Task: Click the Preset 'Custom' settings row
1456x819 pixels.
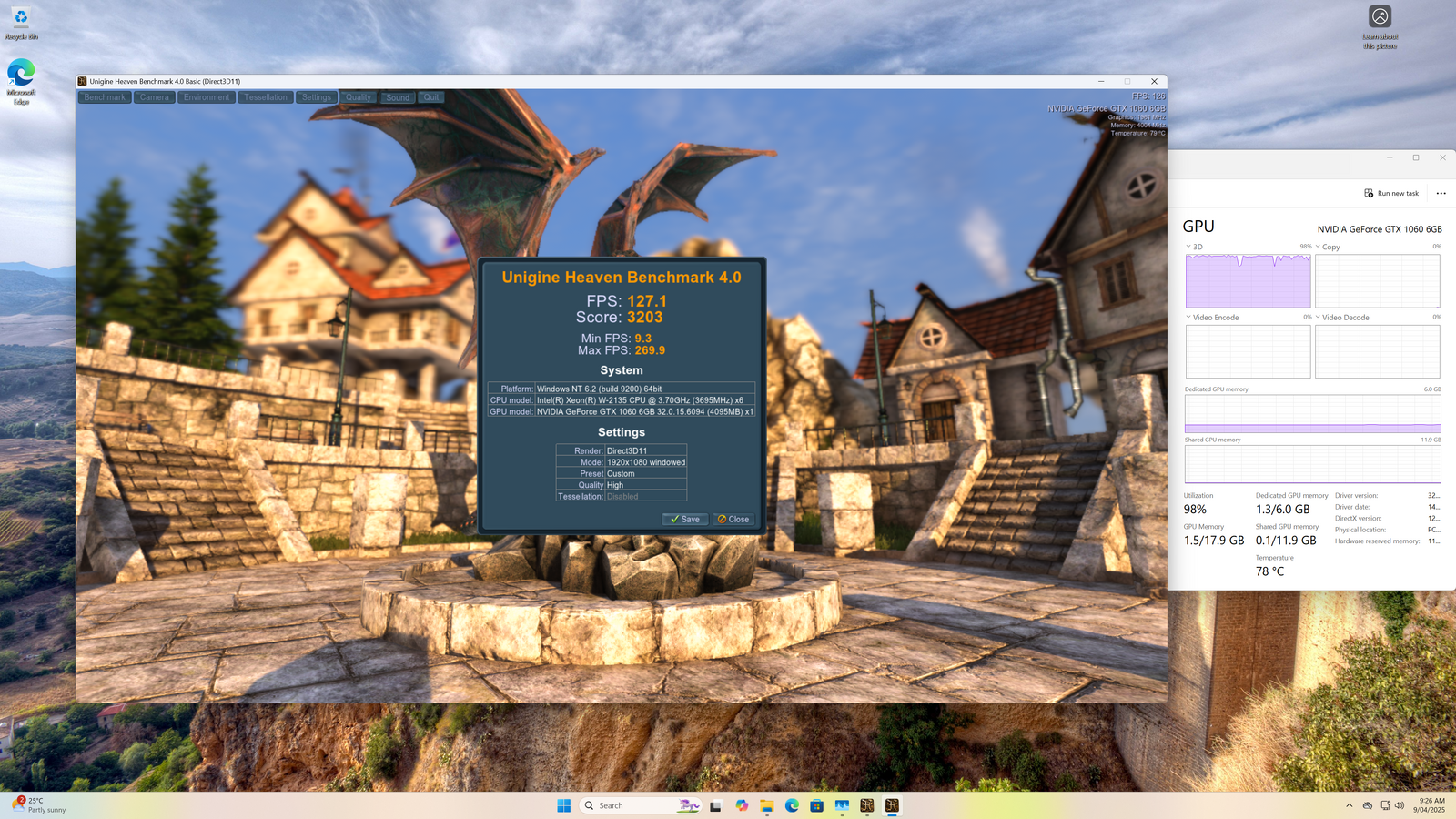Action: [x=622, y=473]
